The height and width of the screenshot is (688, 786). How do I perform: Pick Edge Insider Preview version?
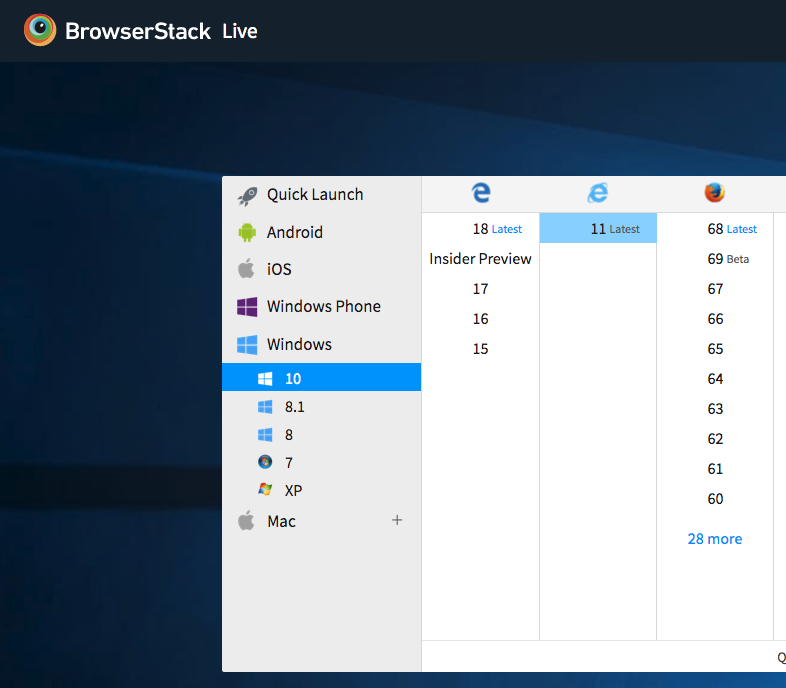480,259
